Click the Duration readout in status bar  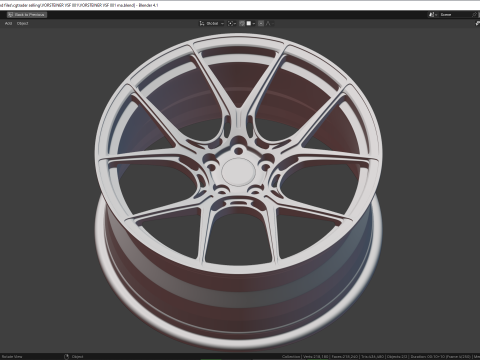point(440,357)
